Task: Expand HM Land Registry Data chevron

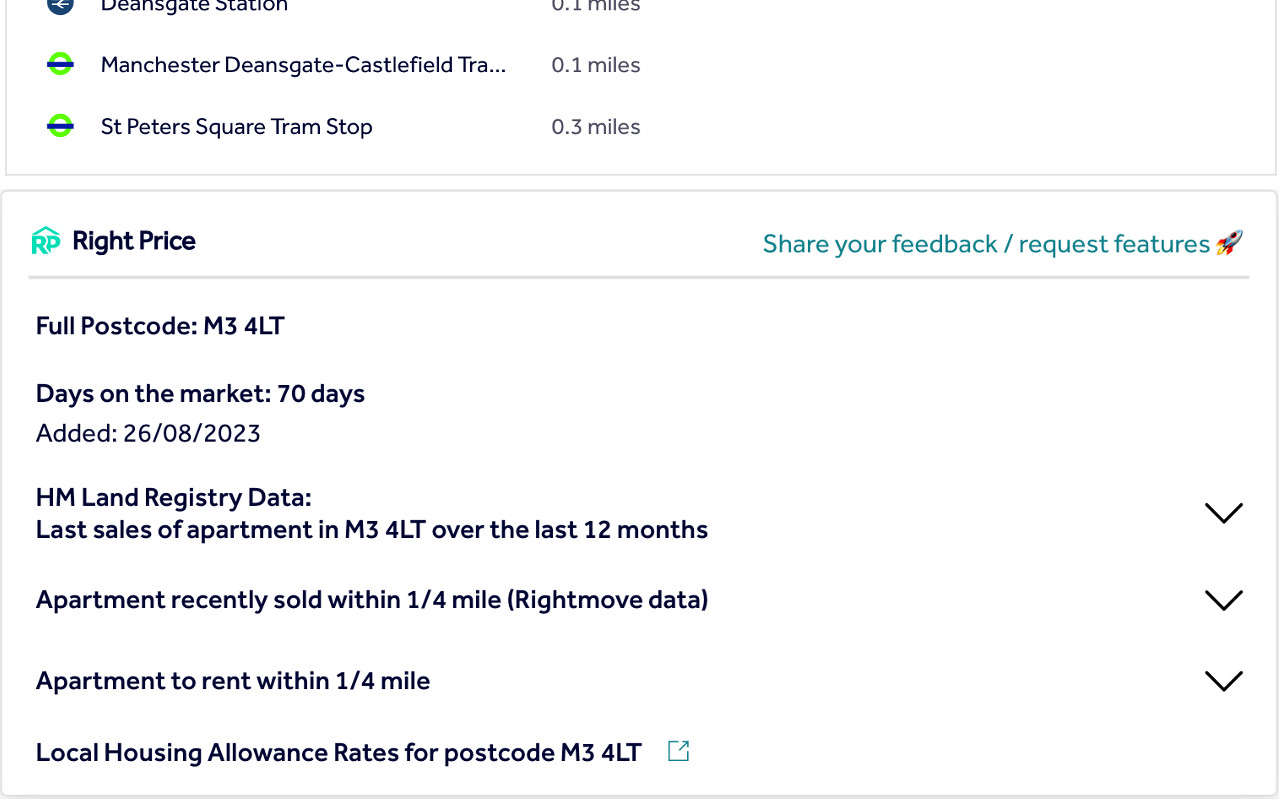Action: (1223, 513)
